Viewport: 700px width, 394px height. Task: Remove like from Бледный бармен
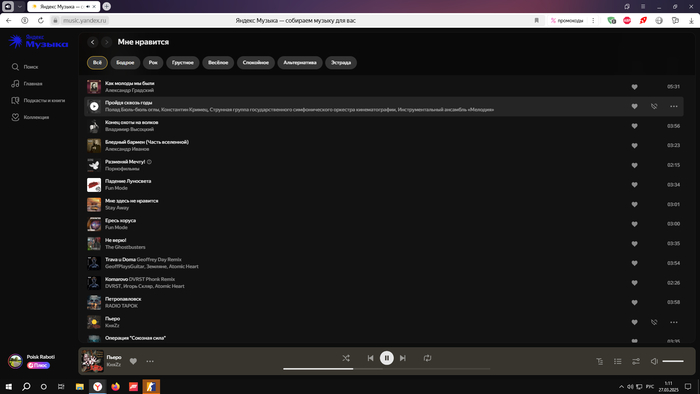tap(634, 145)
